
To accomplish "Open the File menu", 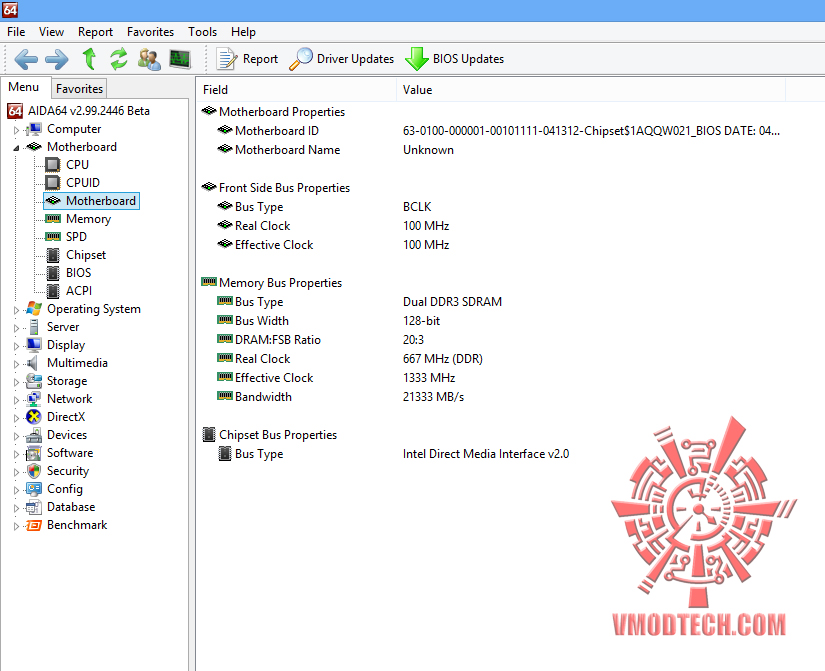I will (16, 32).
